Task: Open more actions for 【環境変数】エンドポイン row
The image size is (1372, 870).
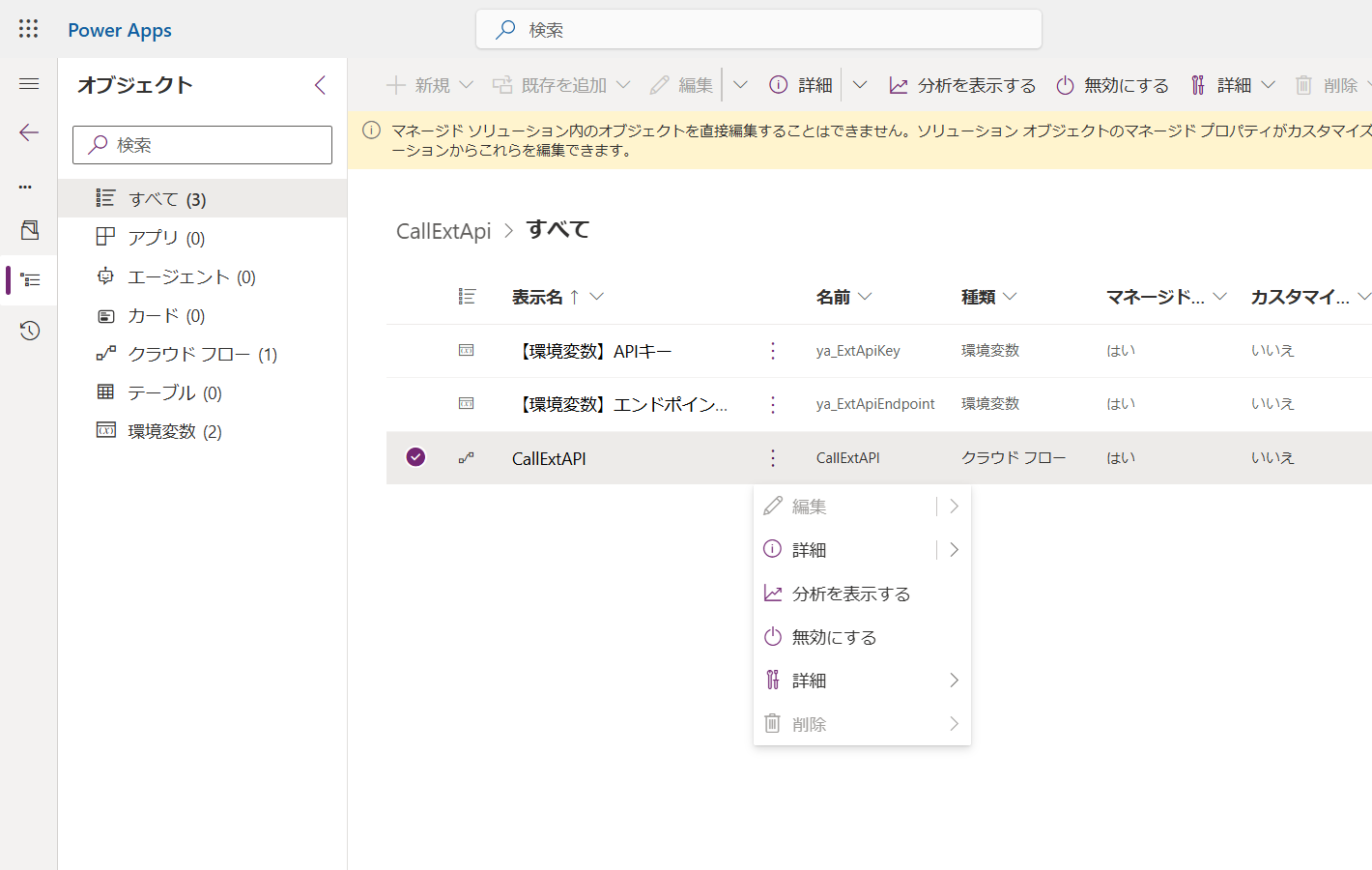Action: pyautogui.click(x=773, y=404)
